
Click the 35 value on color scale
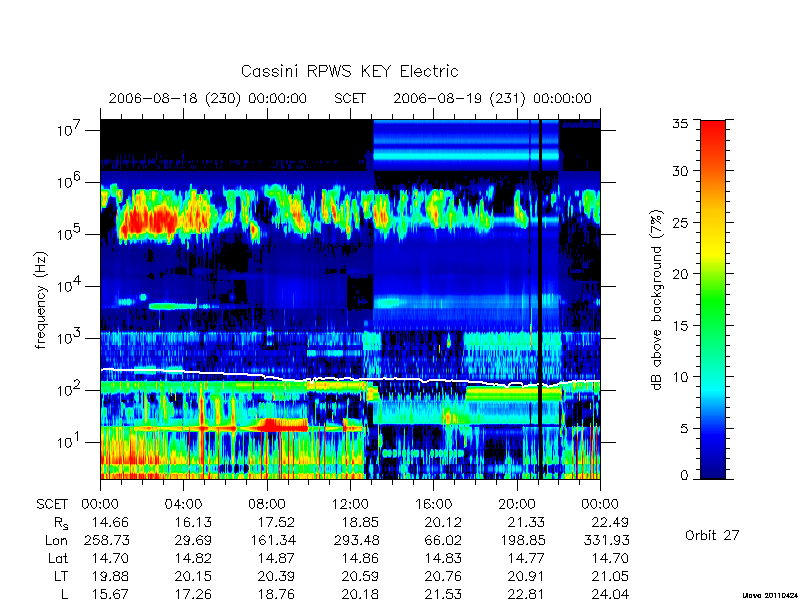coord(680,123)
